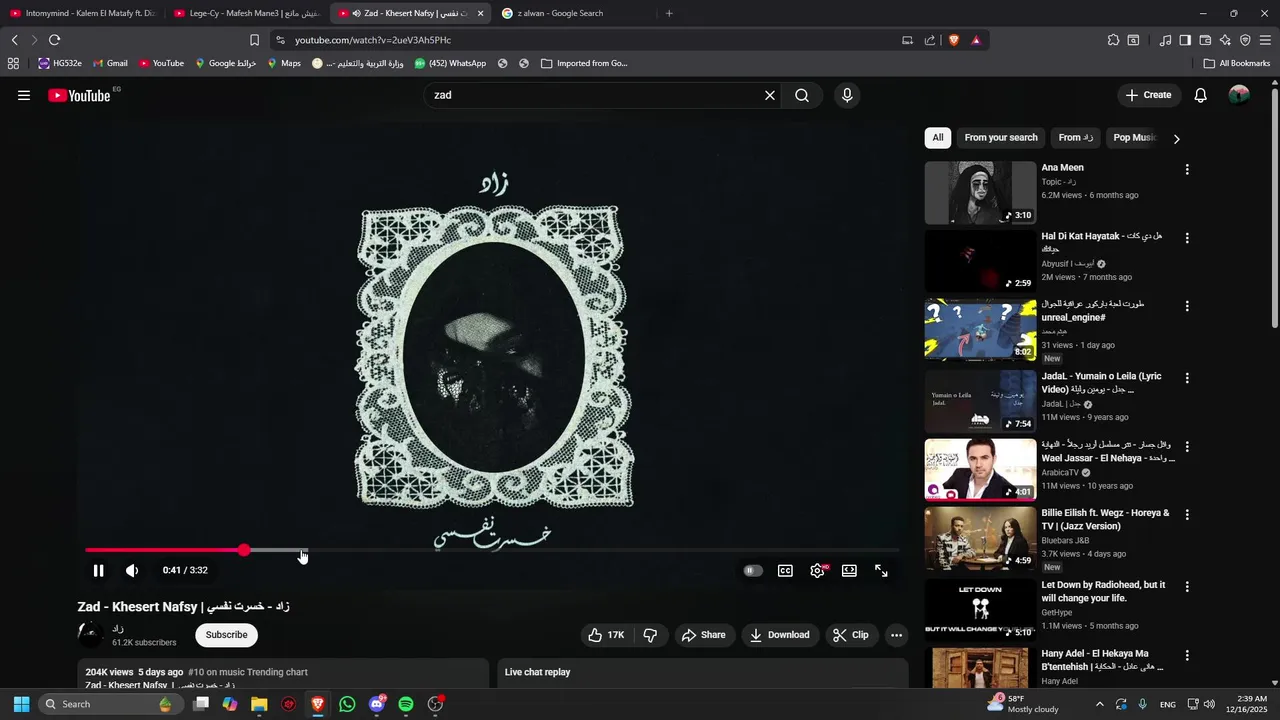The image size is (1280, 720).
Task: Open Brave Wallet icon
Action: coord(1205,40)
